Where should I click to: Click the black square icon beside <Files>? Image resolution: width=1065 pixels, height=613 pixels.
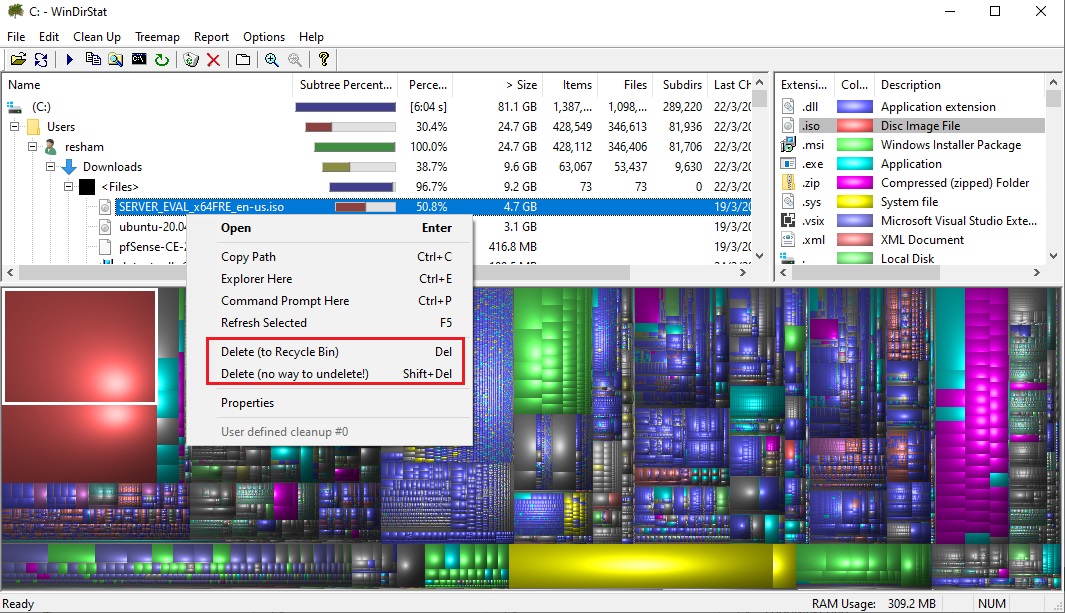tap(87, 187)
